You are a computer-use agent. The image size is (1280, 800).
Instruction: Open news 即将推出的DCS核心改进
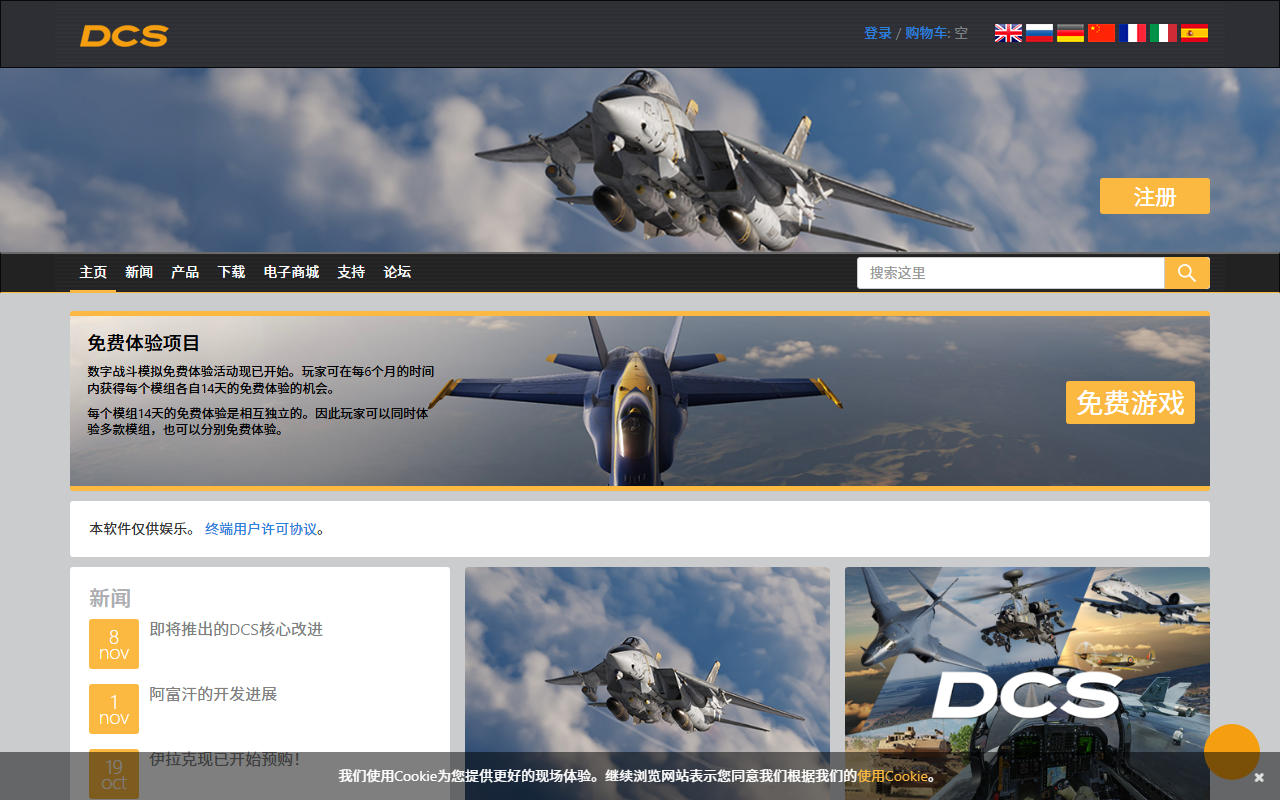[236, 629]
